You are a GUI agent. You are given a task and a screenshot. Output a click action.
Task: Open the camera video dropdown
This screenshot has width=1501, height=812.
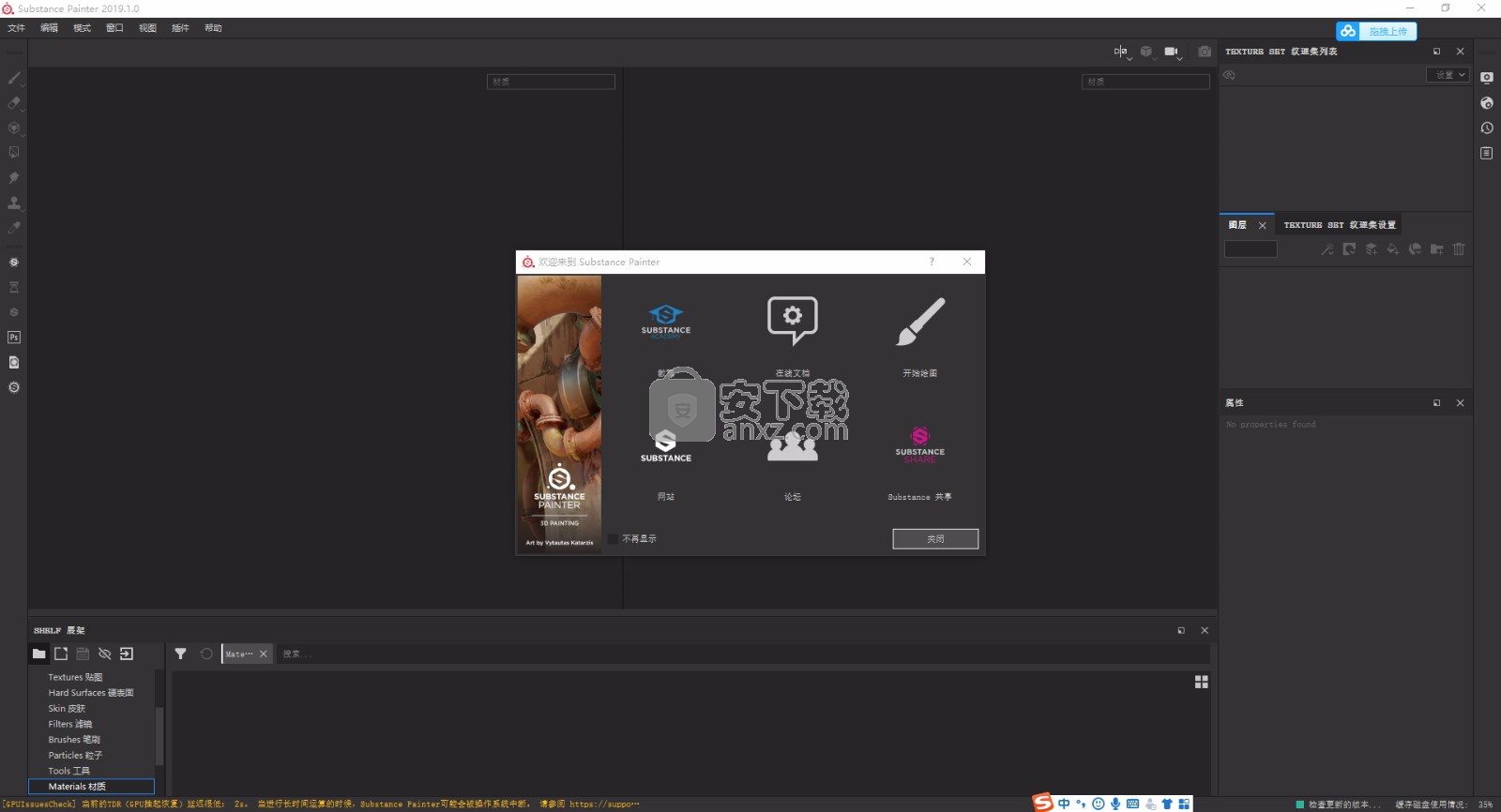pos(1173,53)
